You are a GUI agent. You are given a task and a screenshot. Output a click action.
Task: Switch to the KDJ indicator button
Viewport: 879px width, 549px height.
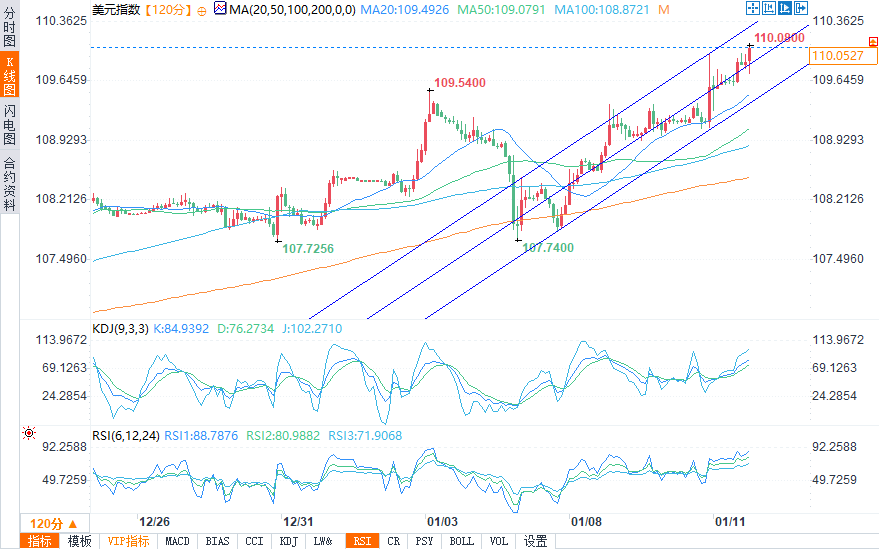point(288,541)
